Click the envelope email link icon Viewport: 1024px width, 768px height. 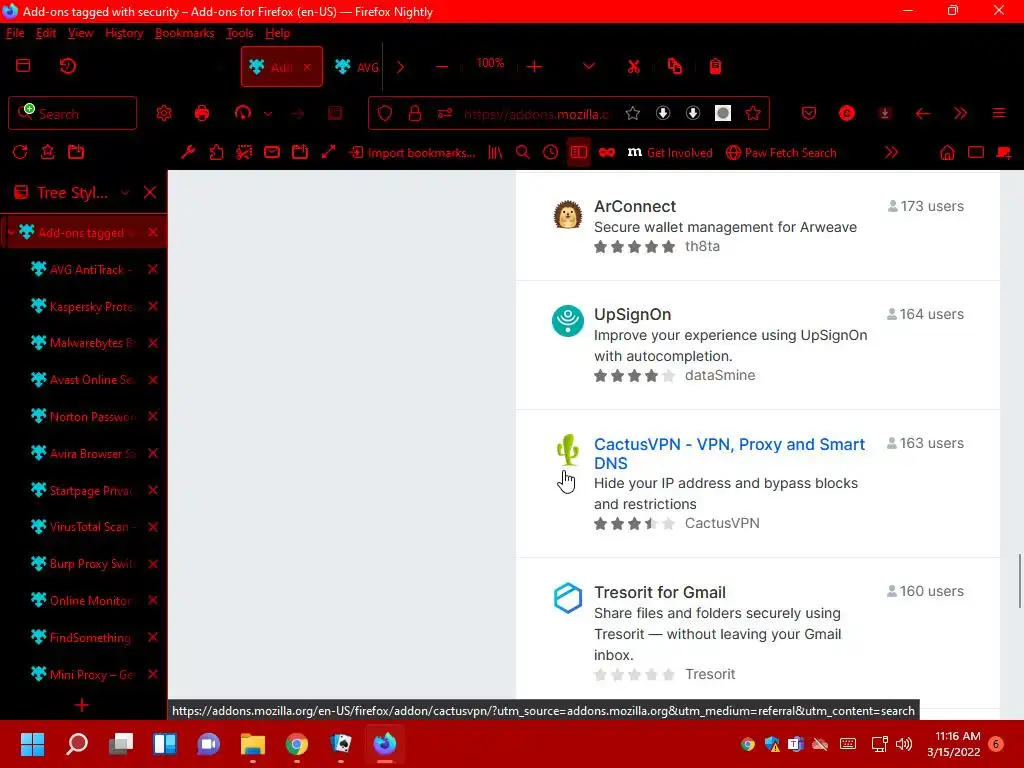[272, 152]
